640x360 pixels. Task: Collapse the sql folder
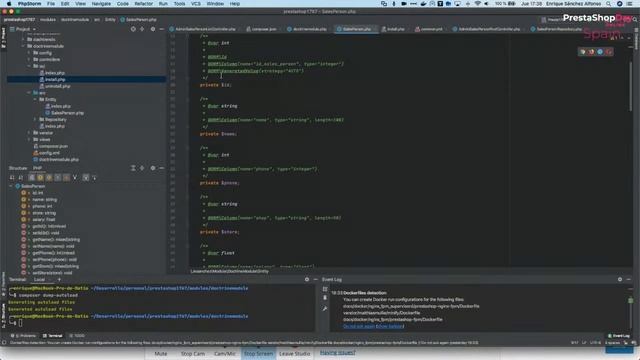coord(29,66)
